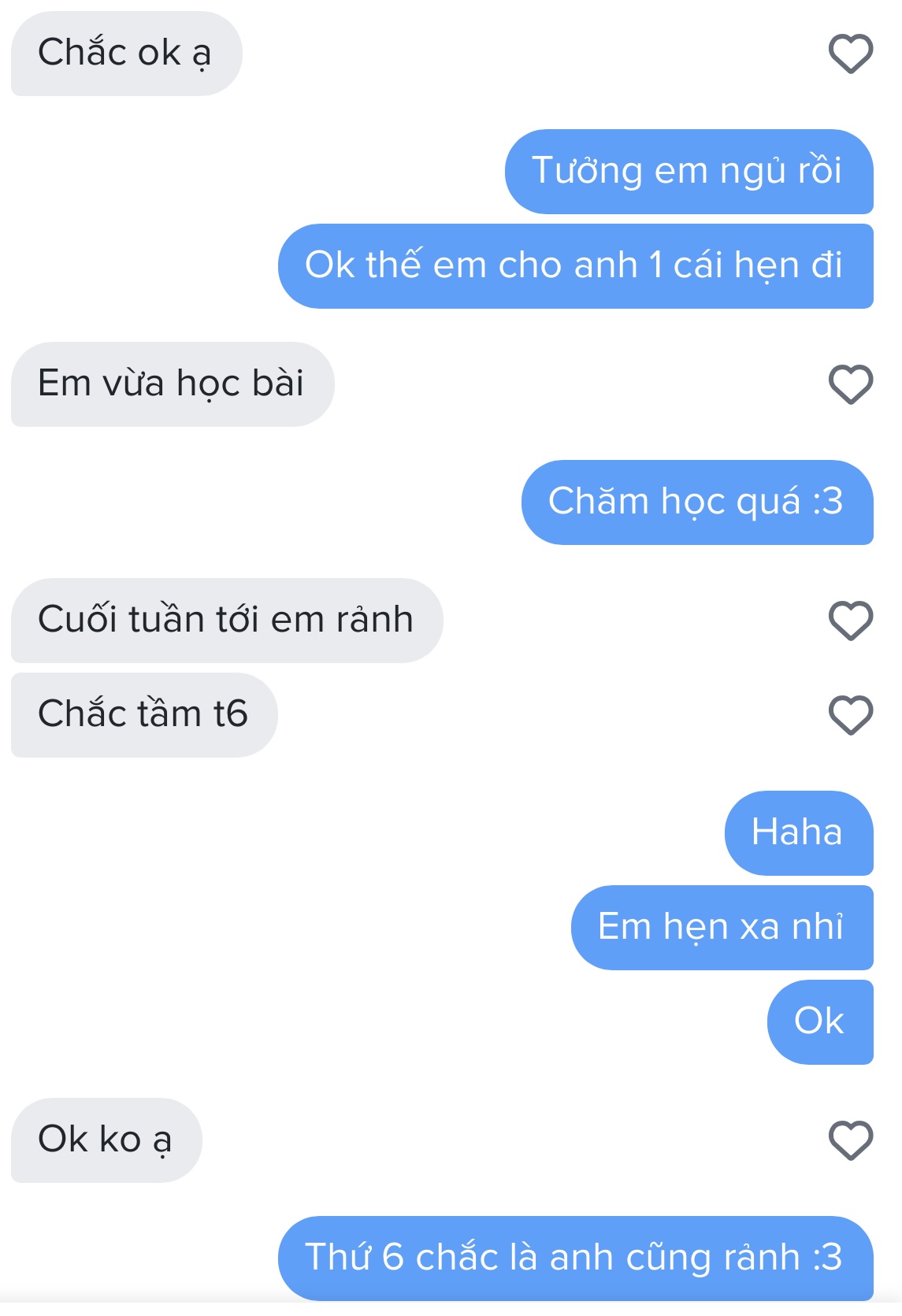Viewport: 902px width, 1316px height.
Task: Select the 'Chắc tầm t6' message bubble
Action: [144, 715]
